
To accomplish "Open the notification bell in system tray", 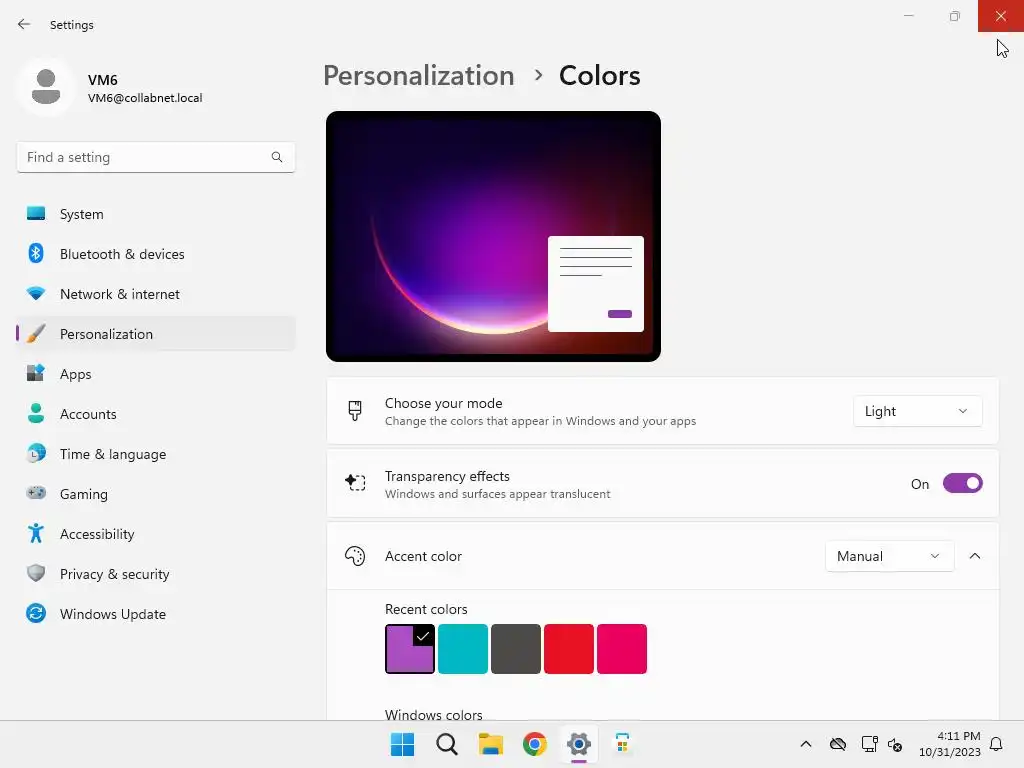I will 996,744.
